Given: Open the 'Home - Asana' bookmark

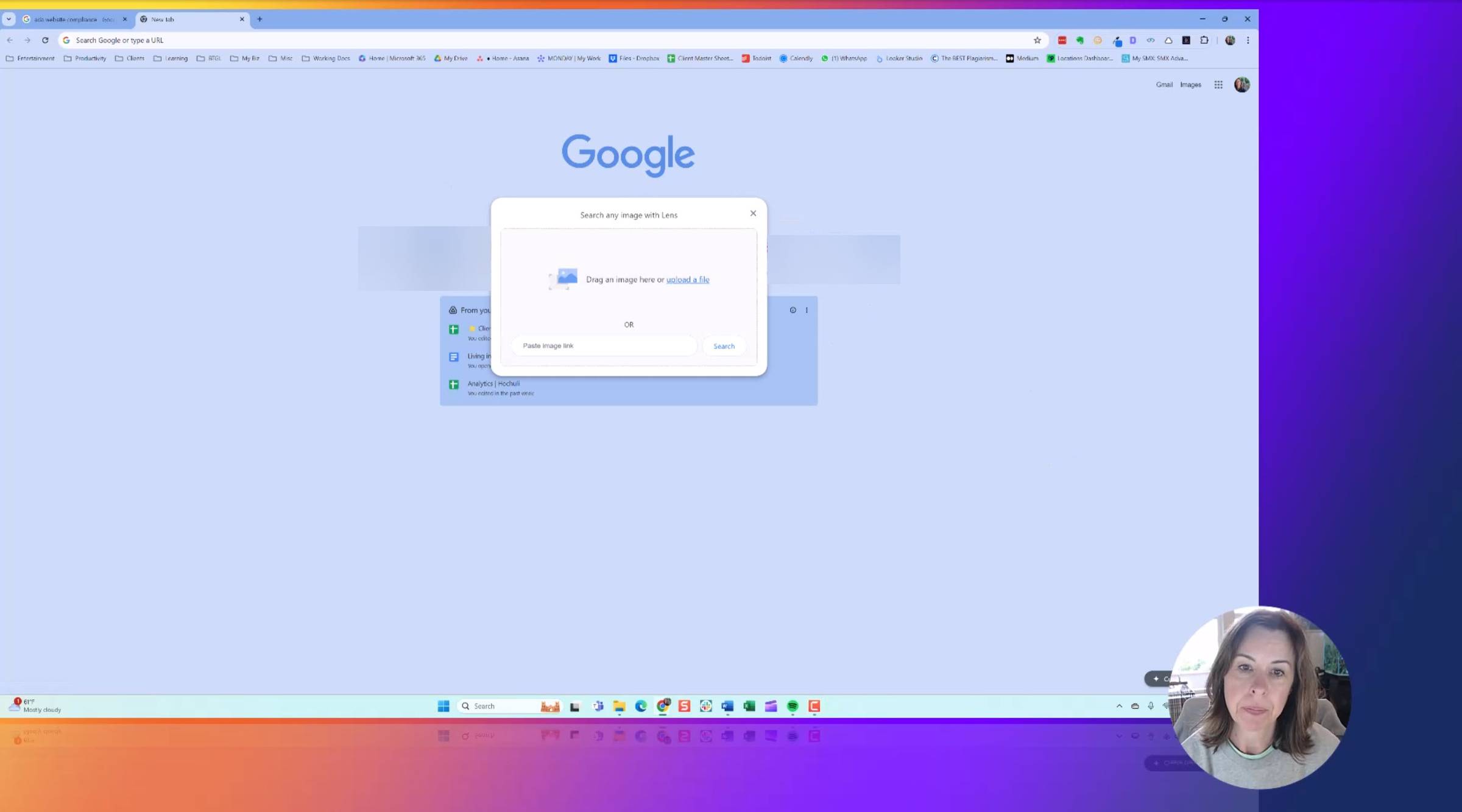Looking at the screenshot, I should [x=503, y=58].
